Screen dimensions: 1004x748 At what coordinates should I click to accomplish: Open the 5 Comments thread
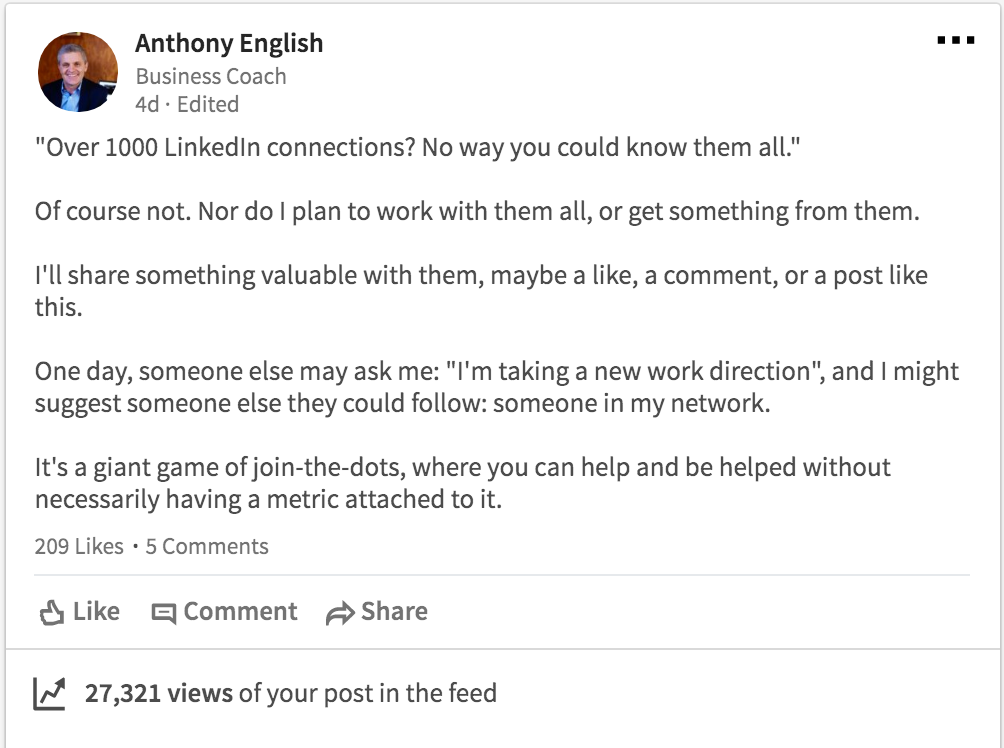207,547
